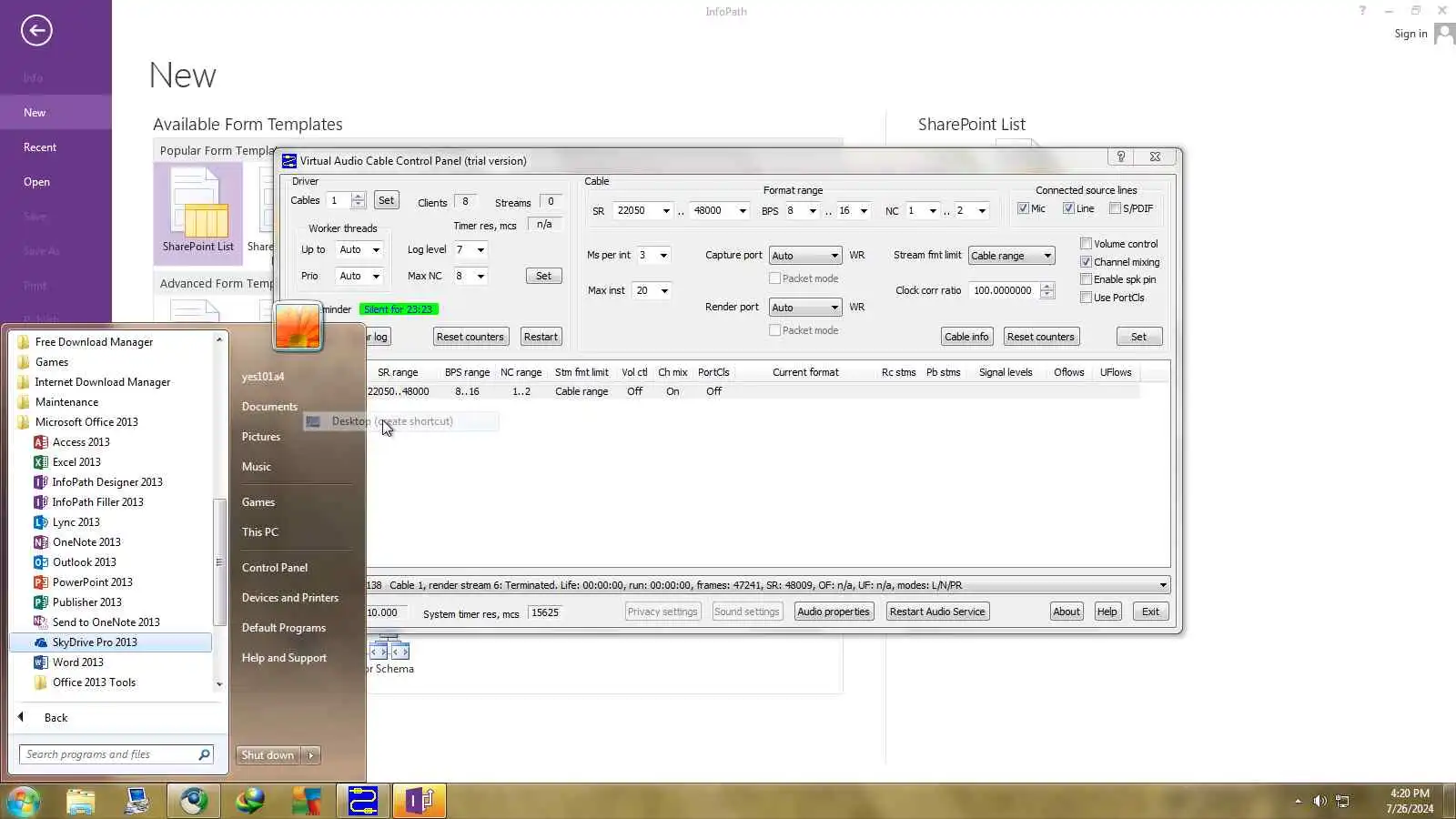This screenshot has height=819, width=1456.
Task: Click the Clock corr ratio value field
Action: pyautogui.click(x=1005, y=291)
